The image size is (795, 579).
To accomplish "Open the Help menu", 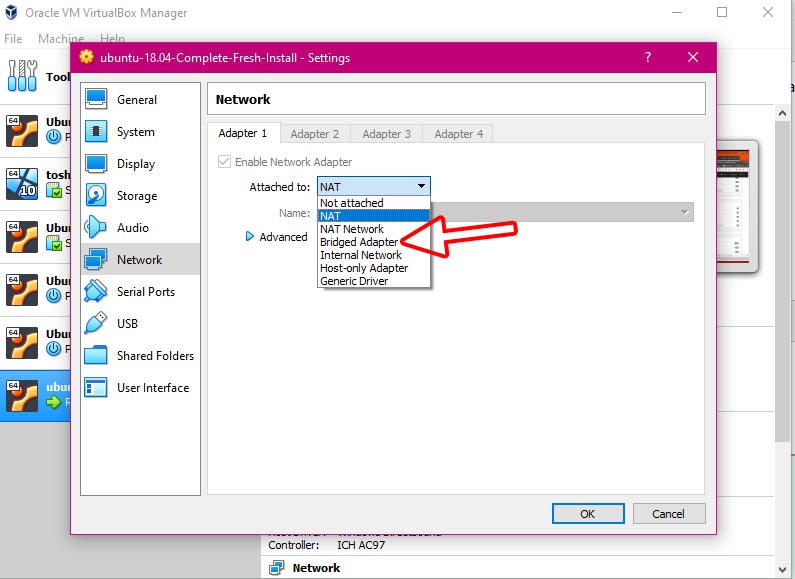I will (112, 39).
